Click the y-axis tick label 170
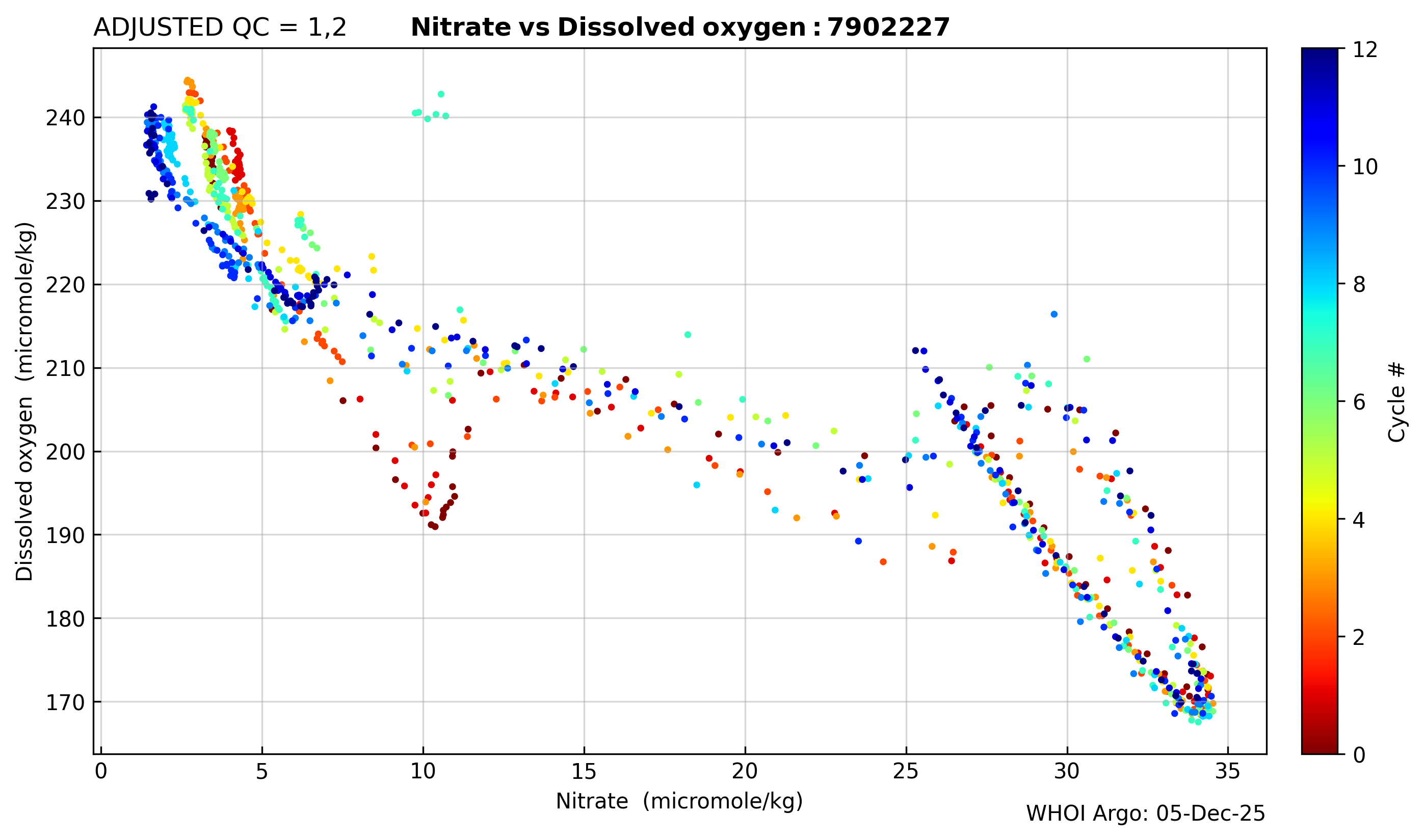This screenshot has height=840, width=1424. tap(65, 702)
